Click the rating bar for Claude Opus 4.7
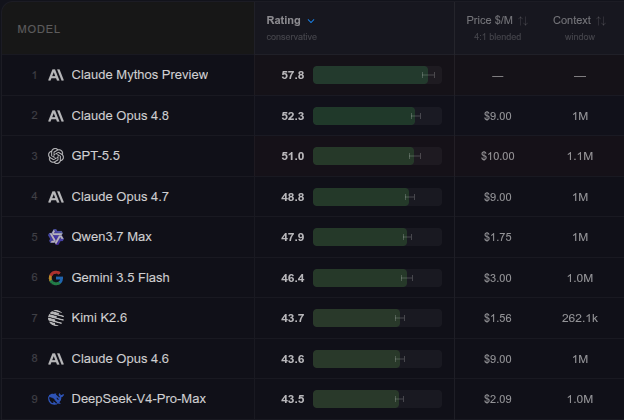 [x=377, y=197]
